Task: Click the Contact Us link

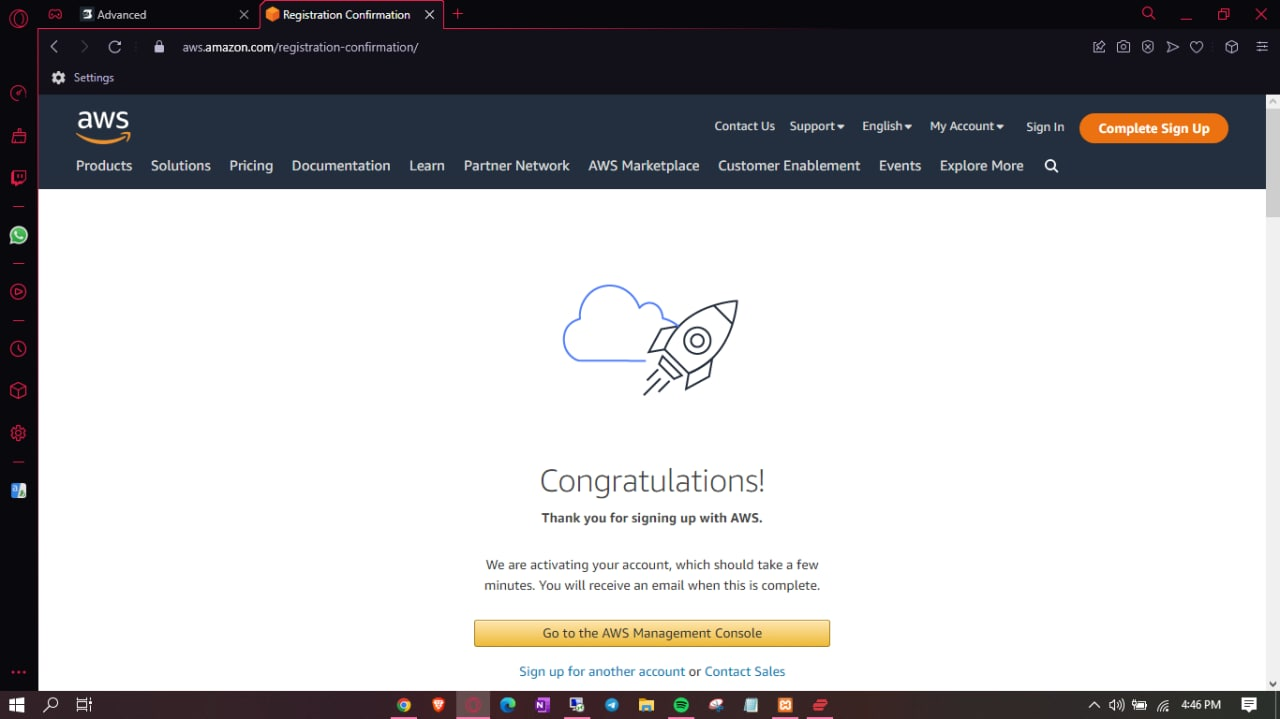Action: pyautogui.click(x=745, y=126)
